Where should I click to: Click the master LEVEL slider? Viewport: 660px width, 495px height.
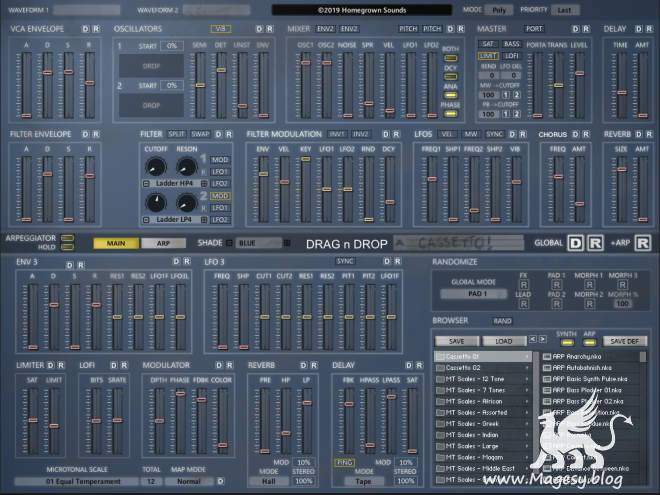click(580, 84)
